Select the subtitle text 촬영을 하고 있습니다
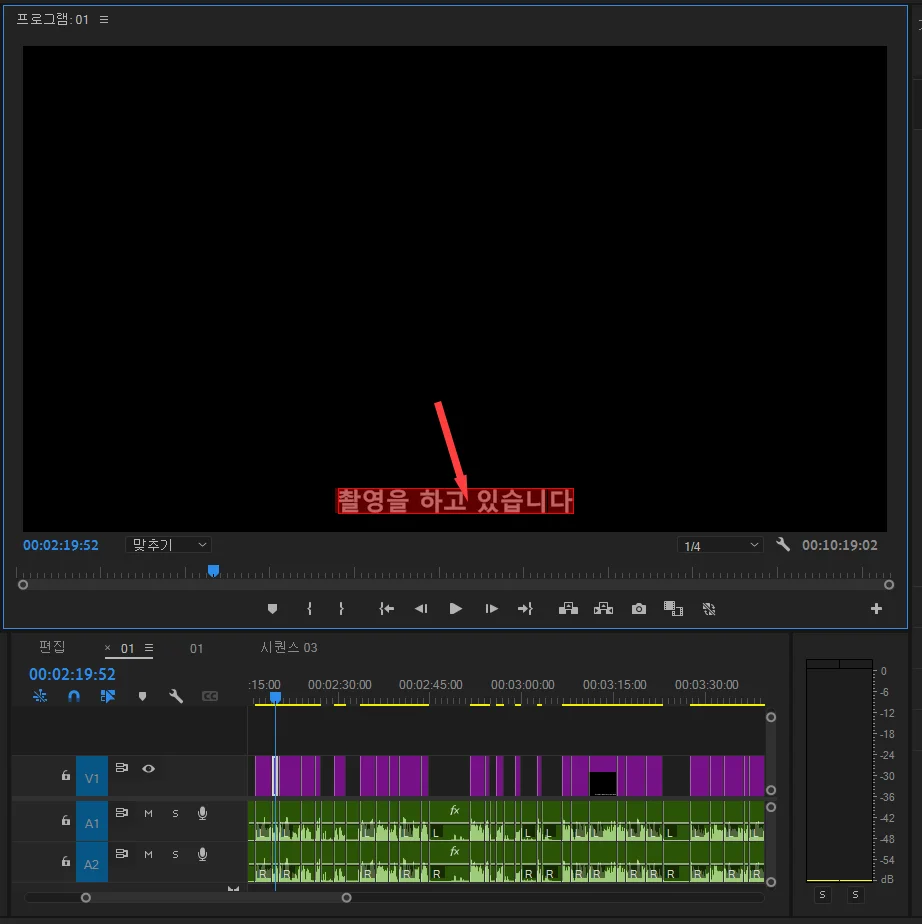The height and width of the screenshot is (924, 922). coord(455,500)
